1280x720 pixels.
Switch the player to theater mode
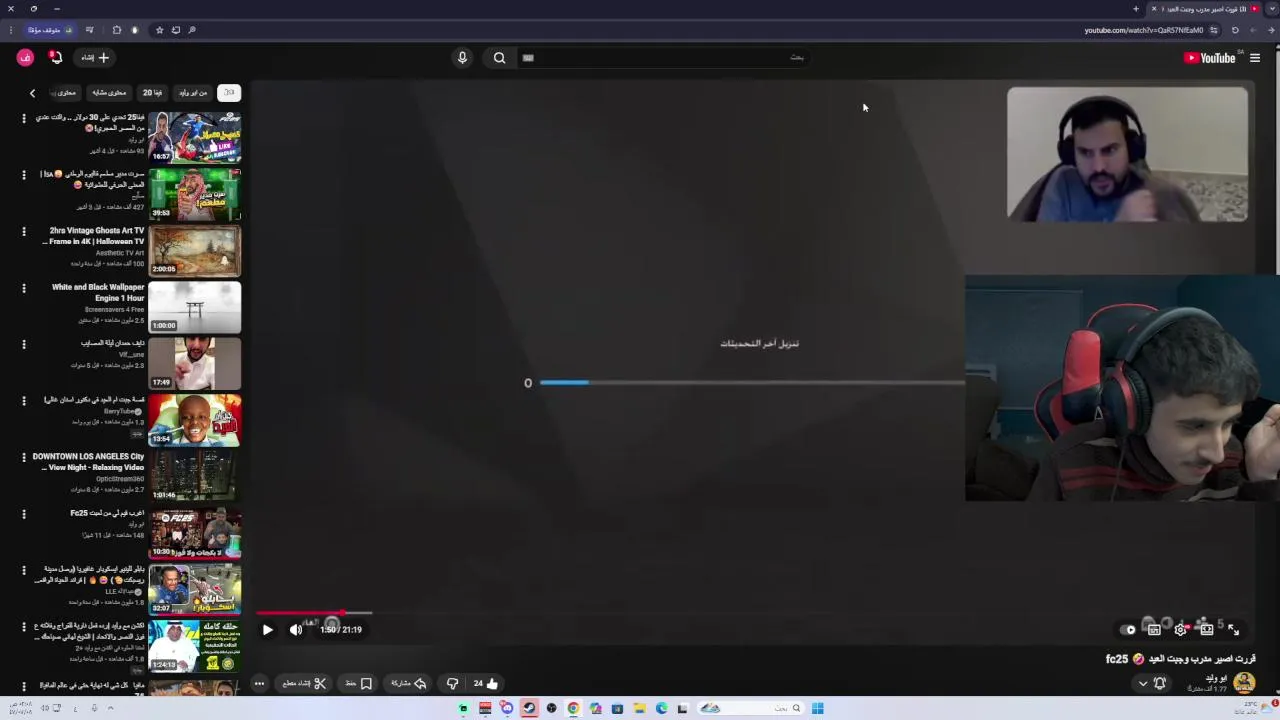1207,630
